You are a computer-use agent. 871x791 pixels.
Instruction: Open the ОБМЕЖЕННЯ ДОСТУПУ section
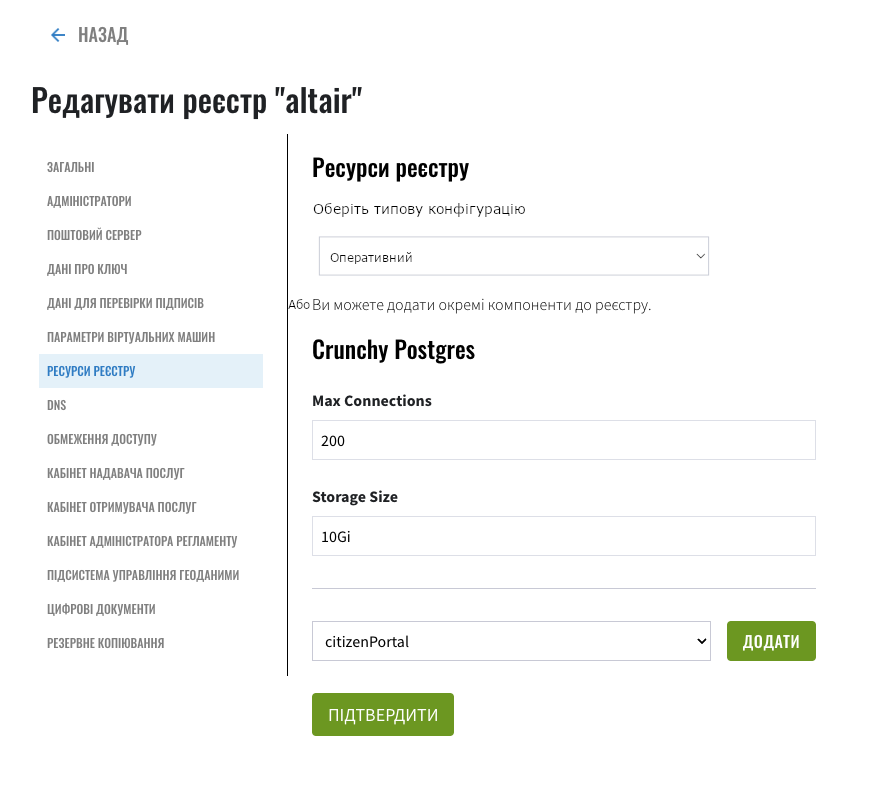(x=102, y=439)
